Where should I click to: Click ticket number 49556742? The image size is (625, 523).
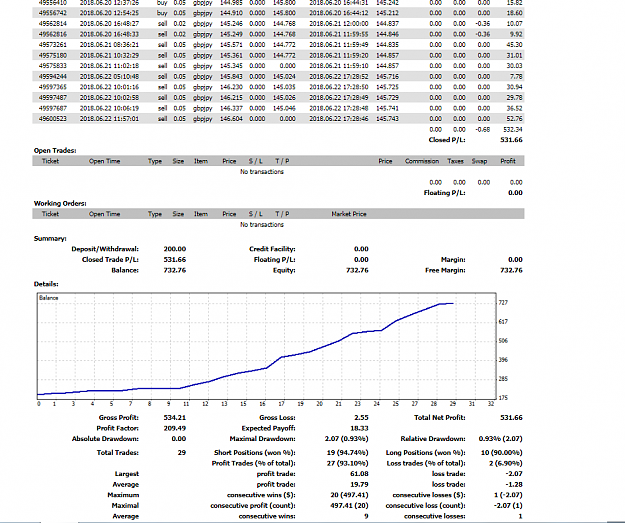(x=53, y=13)
